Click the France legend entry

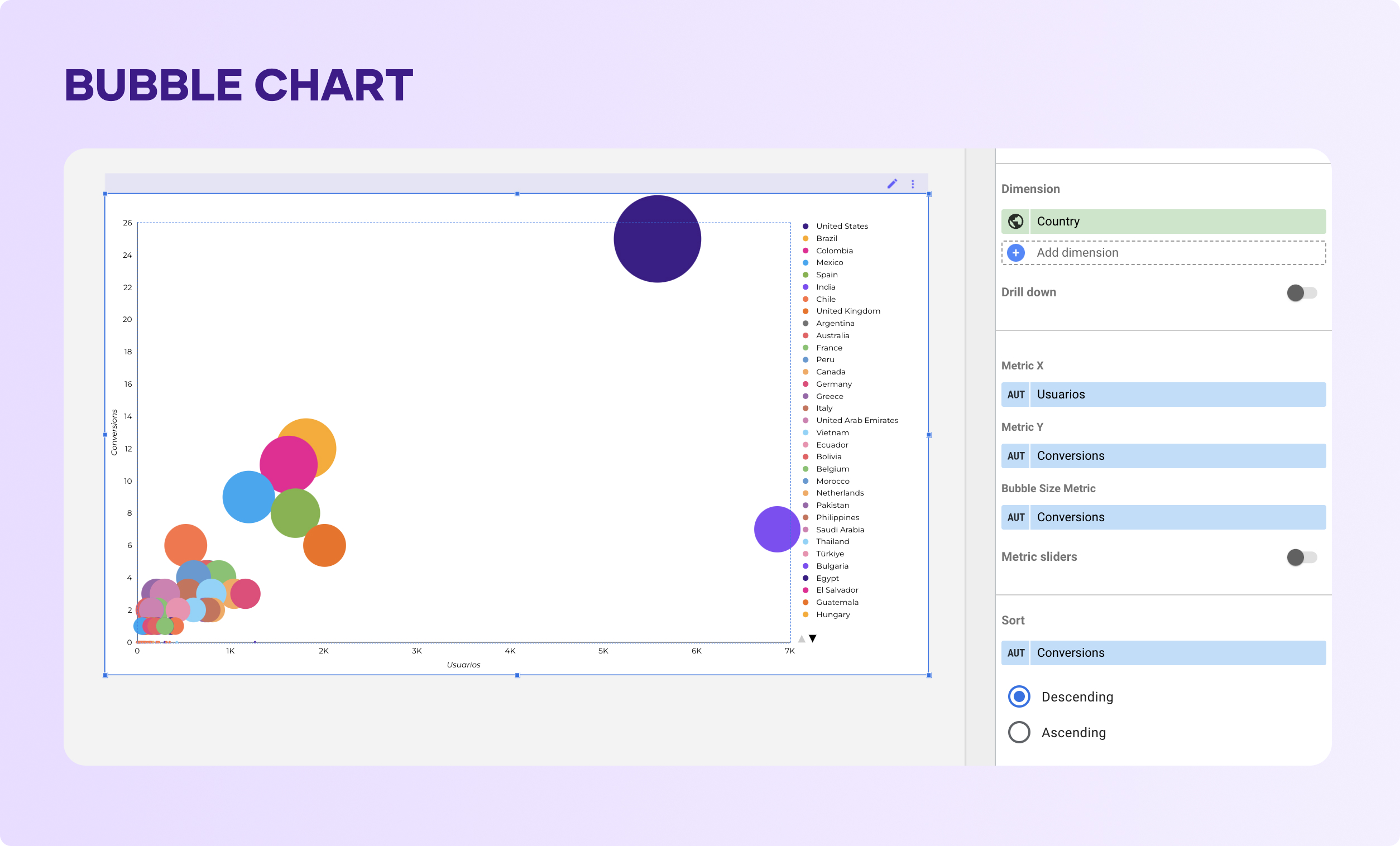click(x=822, y=348)
